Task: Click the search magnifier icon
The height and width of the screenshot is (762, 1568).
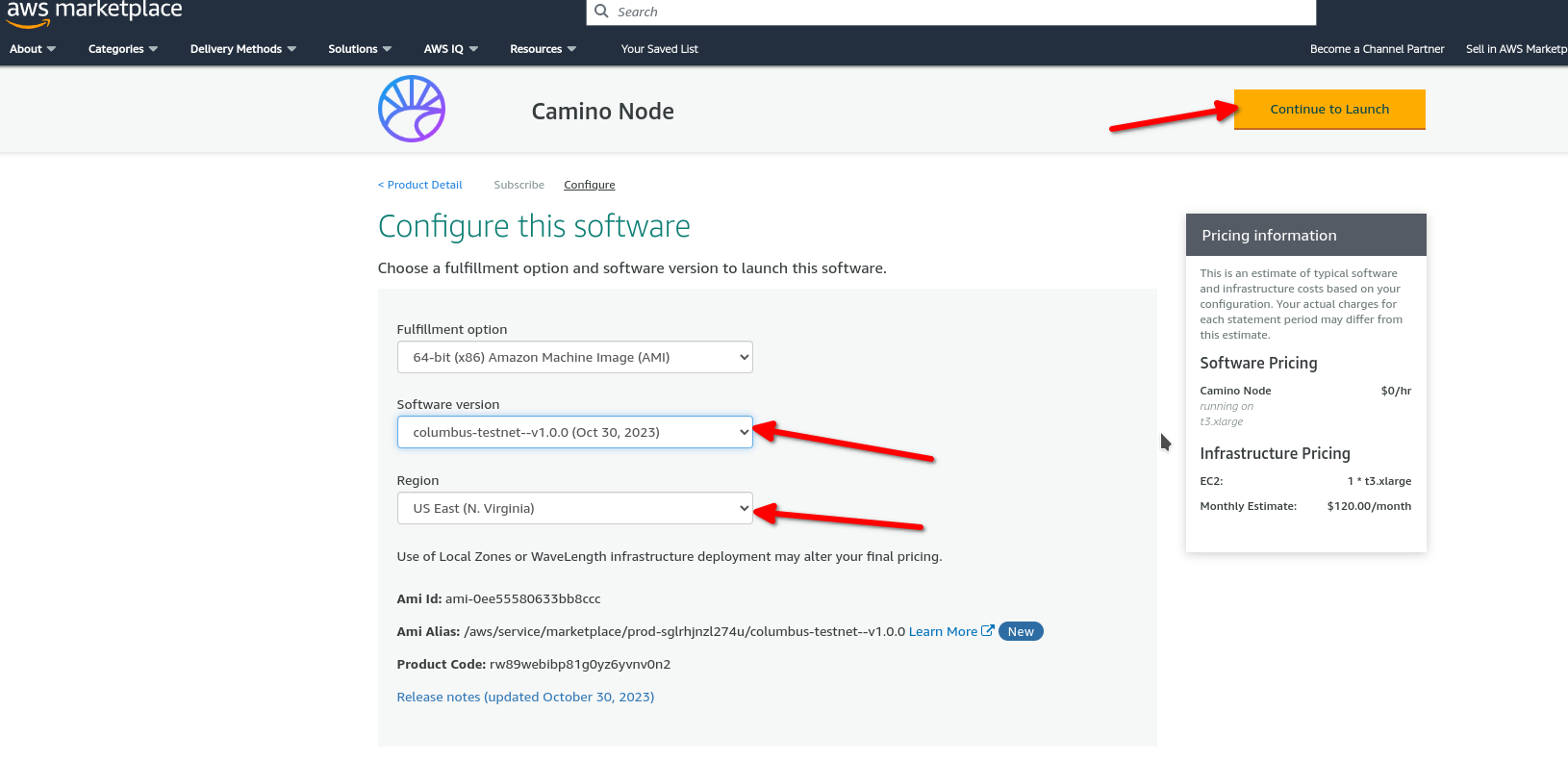Action: pos(602,12)
